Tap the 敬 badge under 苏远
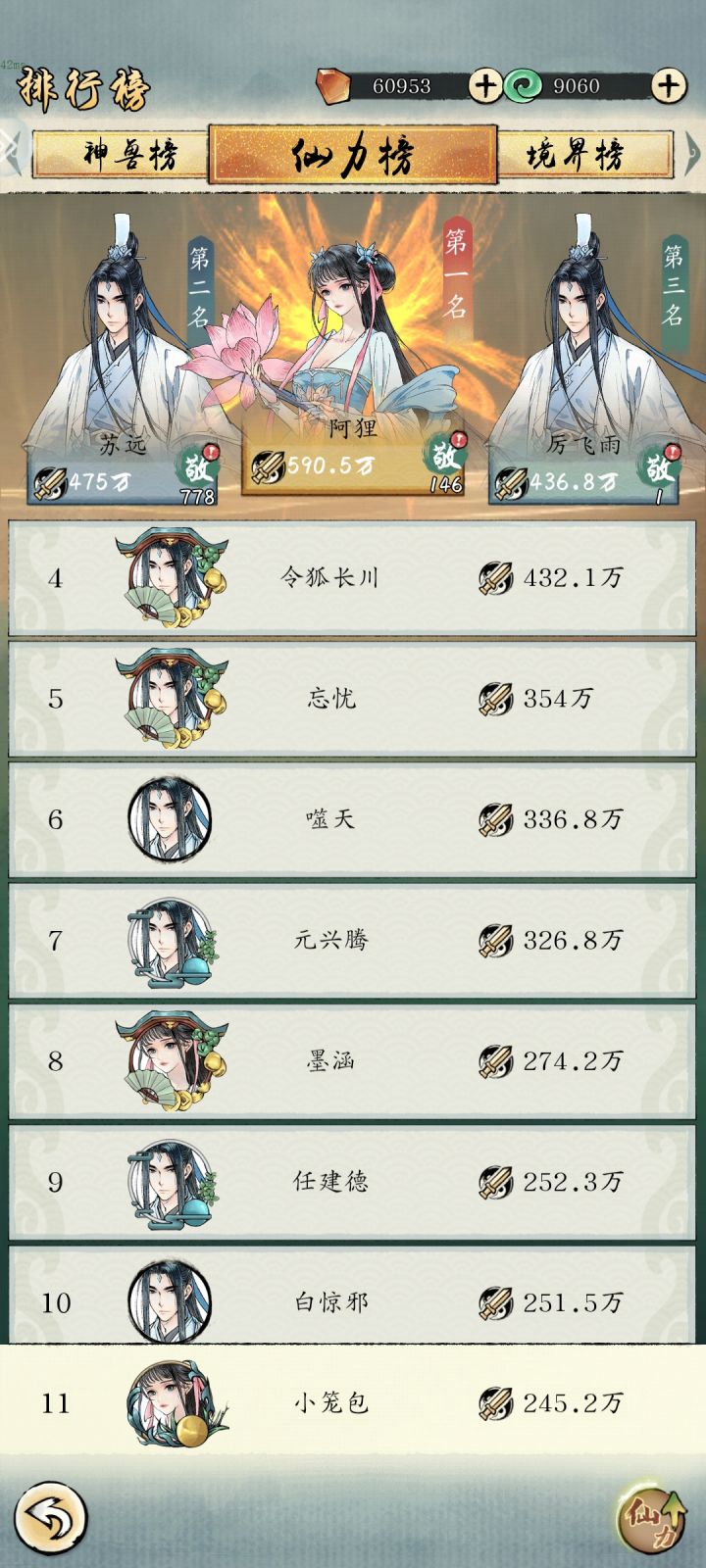706x1568 pixels. [x=197, y=466]
